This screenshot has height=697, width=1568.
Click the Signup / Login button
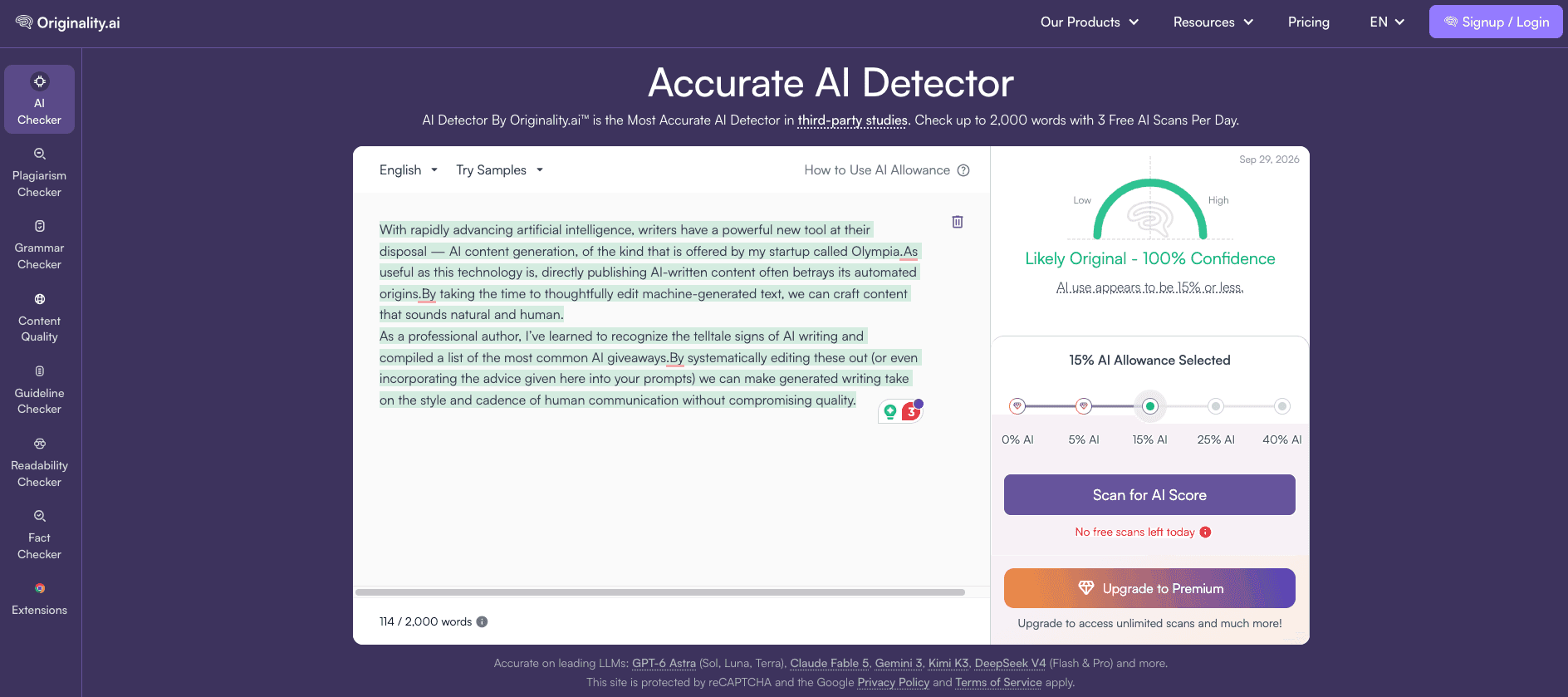coord(1496,22)
